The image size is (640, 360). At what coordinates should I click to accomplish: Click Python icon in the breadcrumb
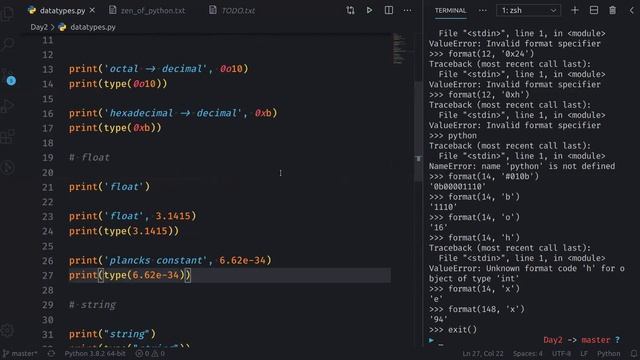coord(62,27)
